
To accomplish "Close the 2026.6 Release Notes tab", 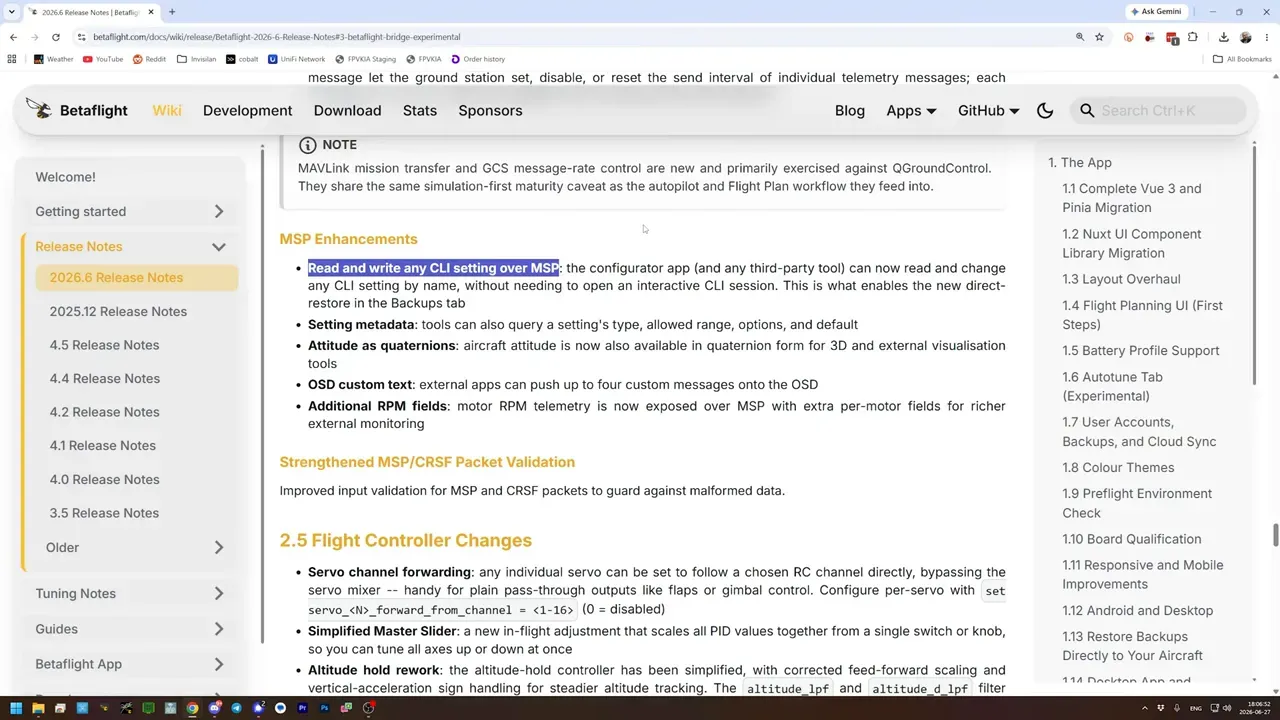I will coord(151,12).
